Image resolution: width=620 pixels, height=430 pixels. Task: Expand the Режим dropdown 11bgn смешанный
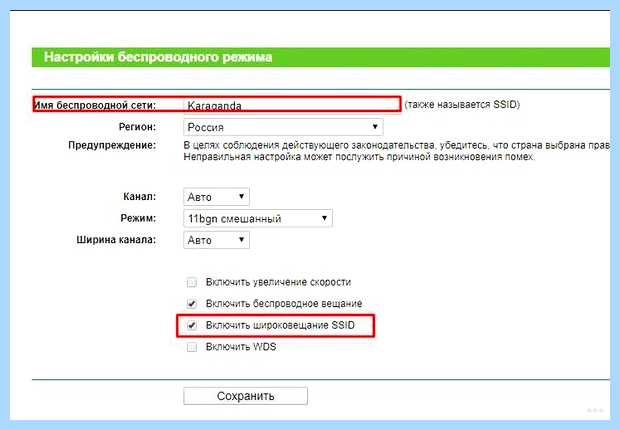coord(258,218)
